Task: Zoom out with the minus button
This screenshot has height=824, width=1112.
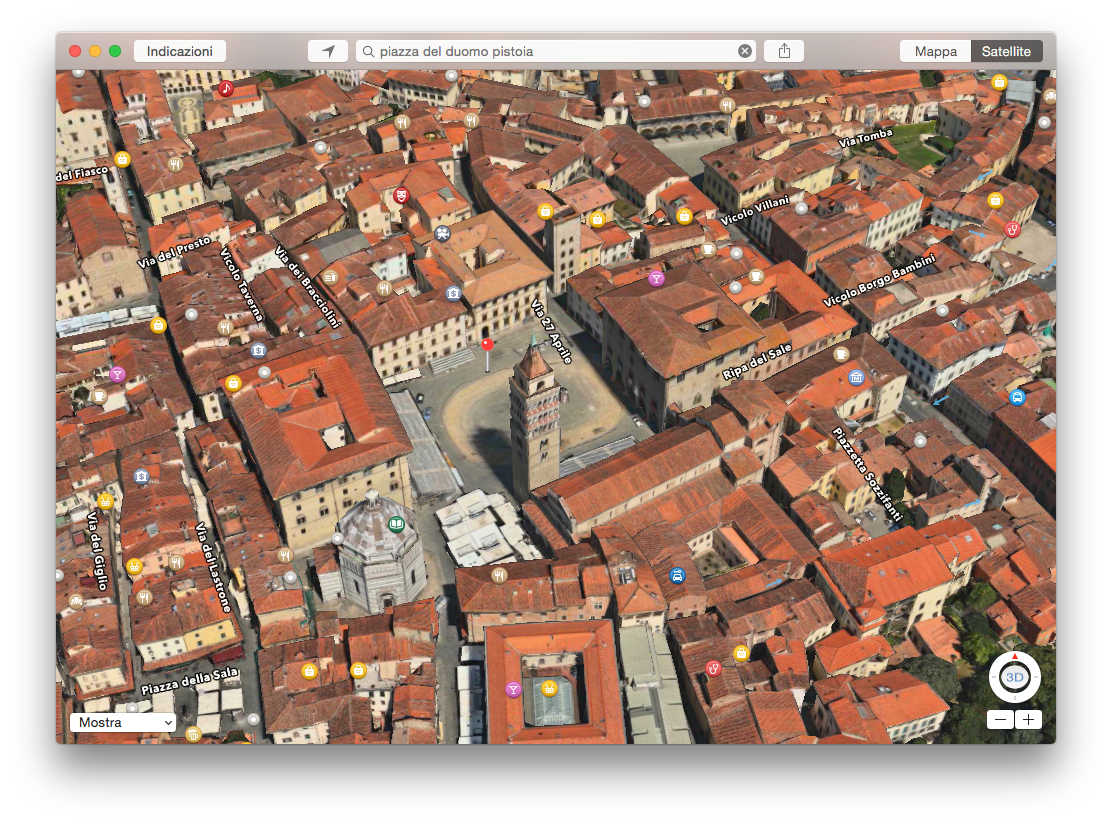Action: click(x=1000, y=719)
